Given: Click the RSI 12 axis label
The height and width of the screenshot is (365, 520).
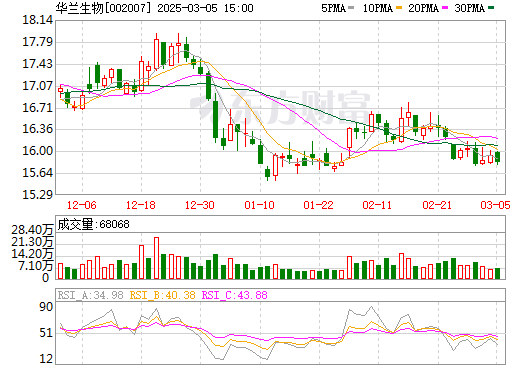Looking at the screenshot, I should click(x=46, y=359).
